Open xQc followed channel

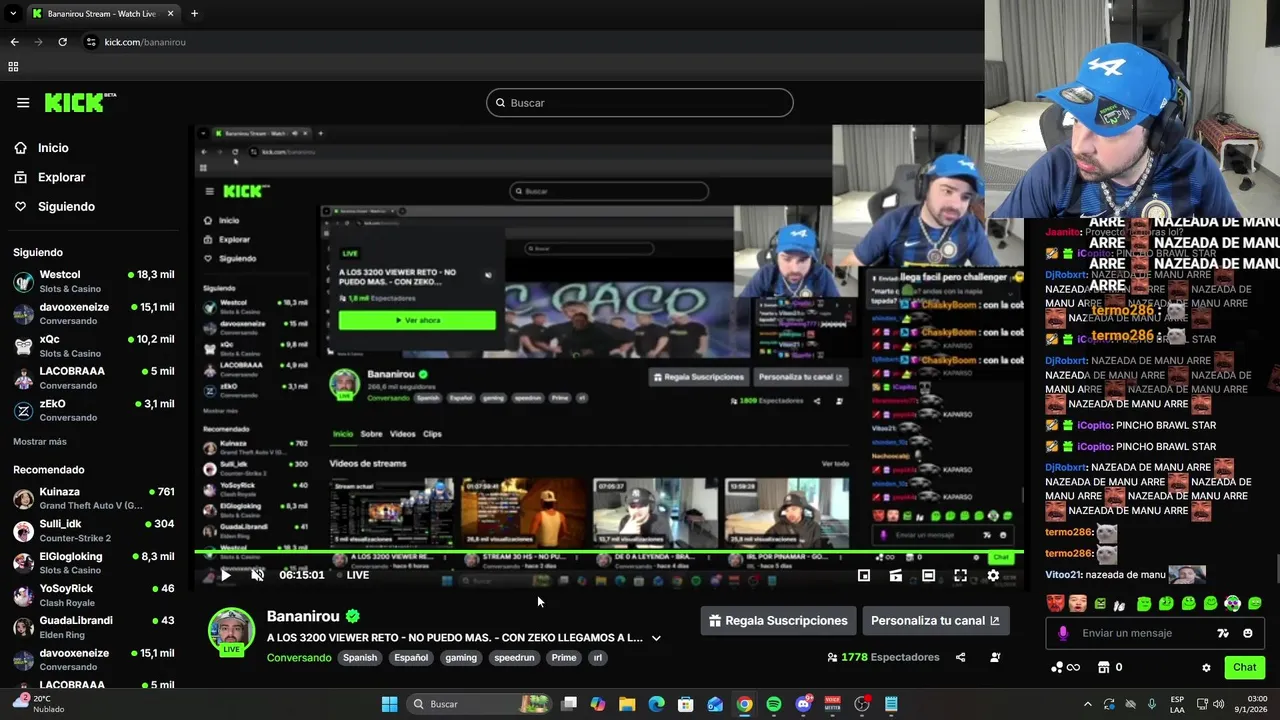click(94, 346)
